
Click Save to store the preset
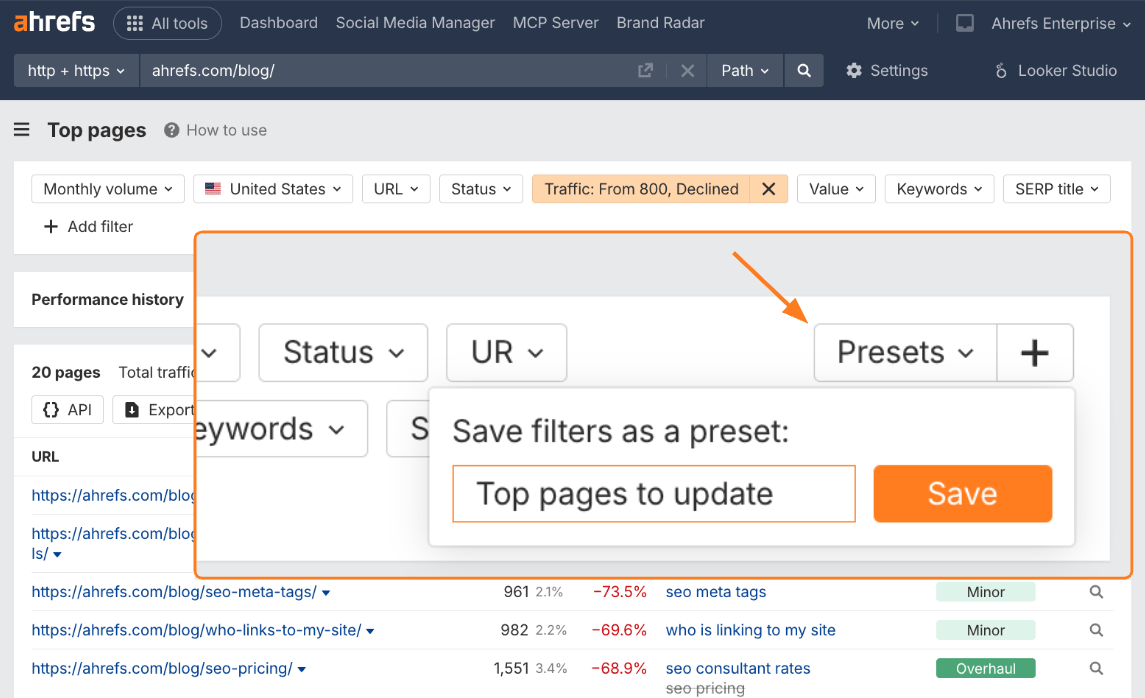point(962,493)
